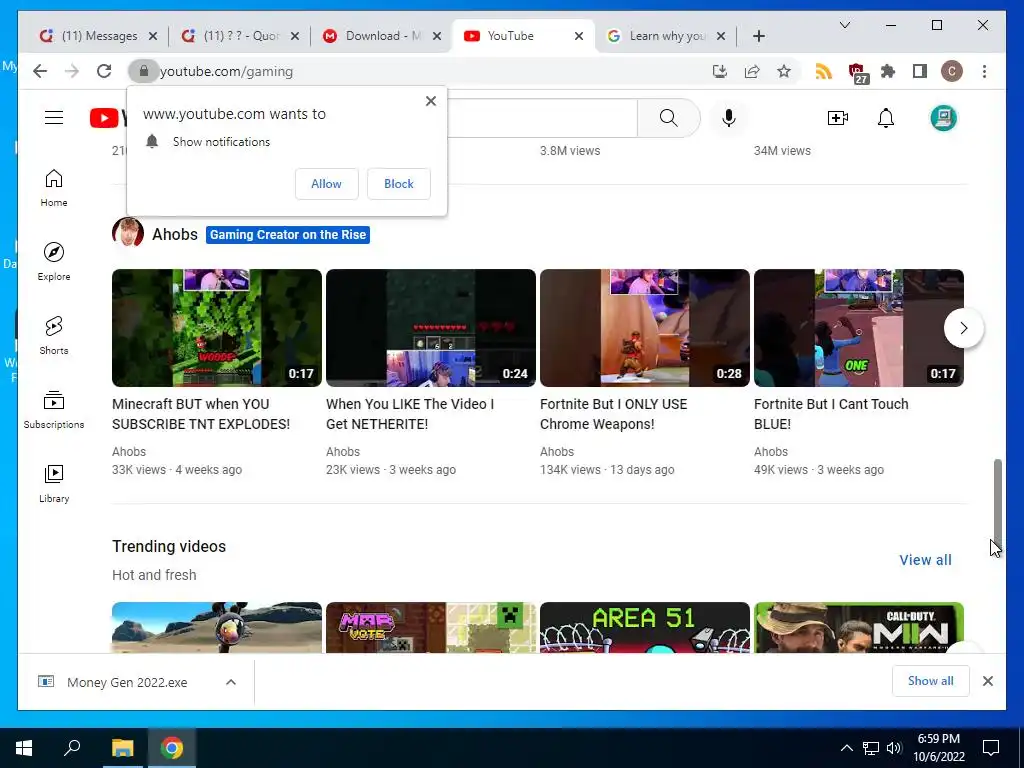The height and width of the screenshot is (768, 1024).
Task: Toggle Chrome side panel icon
Action: coord(920,71)
